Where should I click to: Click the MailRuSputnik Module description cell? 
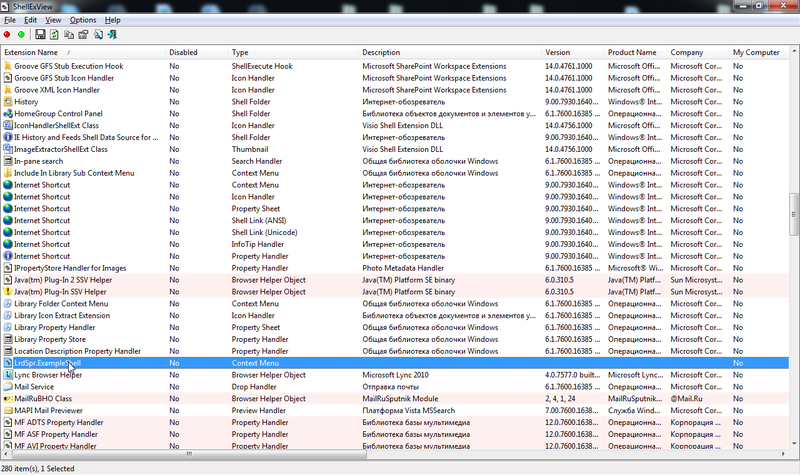[401, 398]
